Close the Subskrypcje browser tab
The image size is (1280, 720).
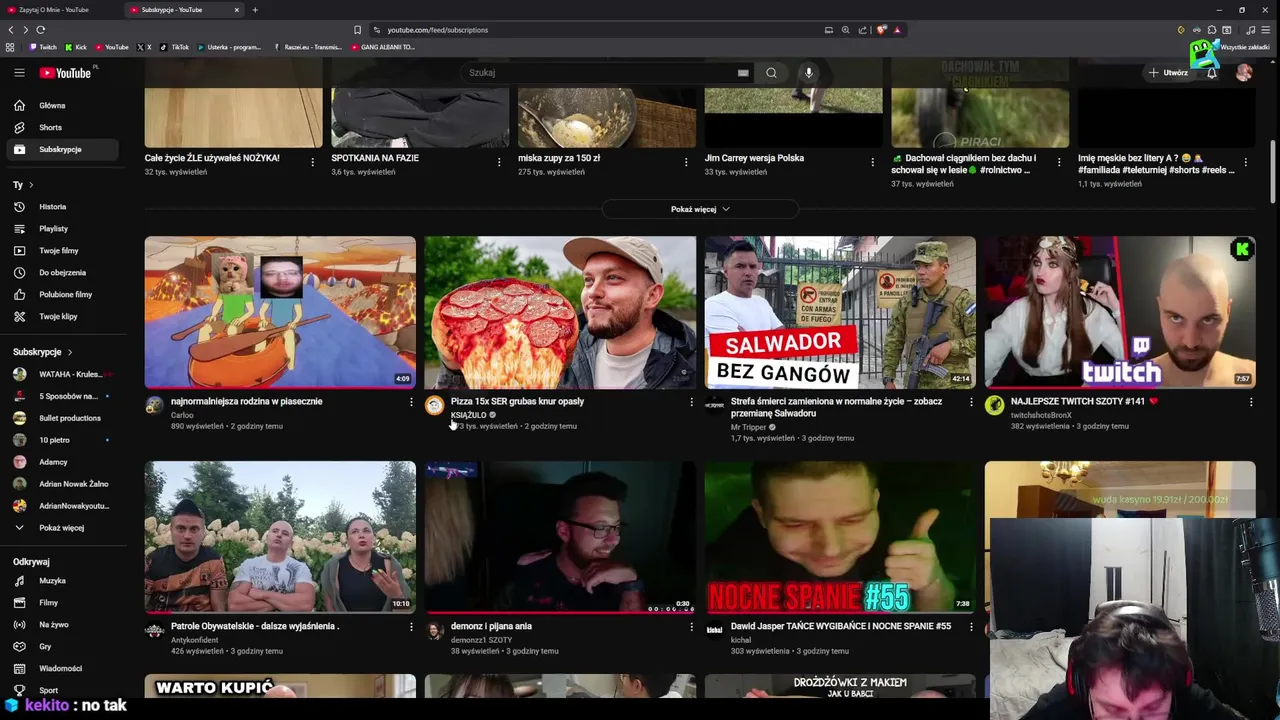coord(237,10)
